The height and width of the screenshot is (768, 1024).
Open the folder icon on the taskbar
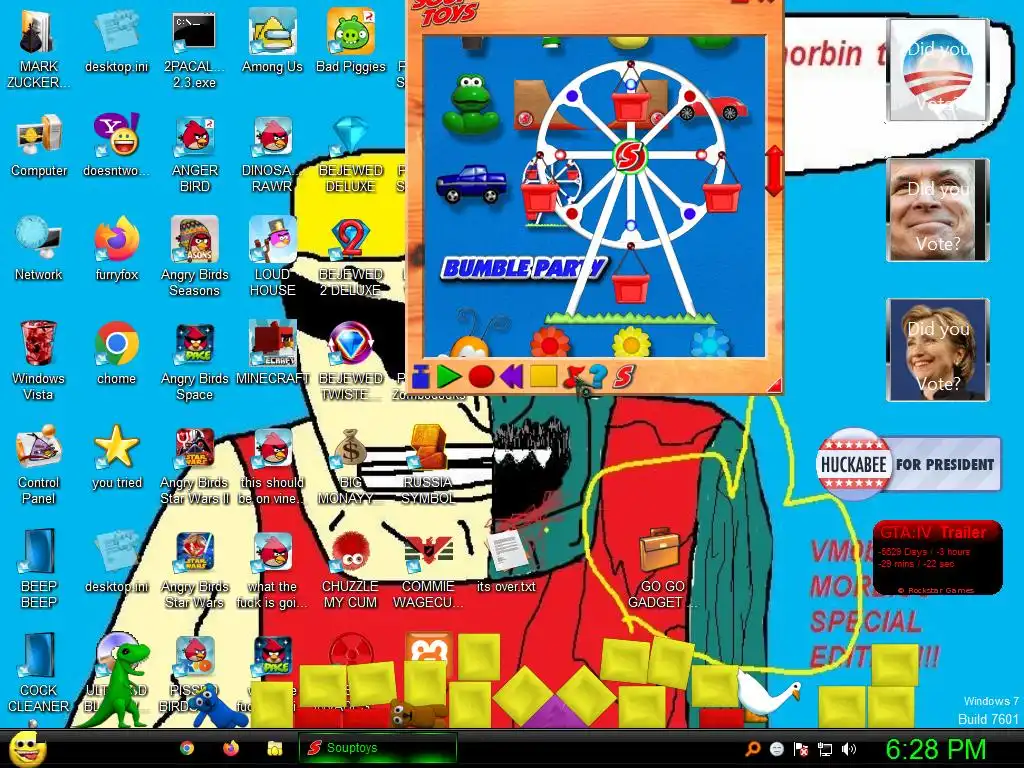[274, 748]
